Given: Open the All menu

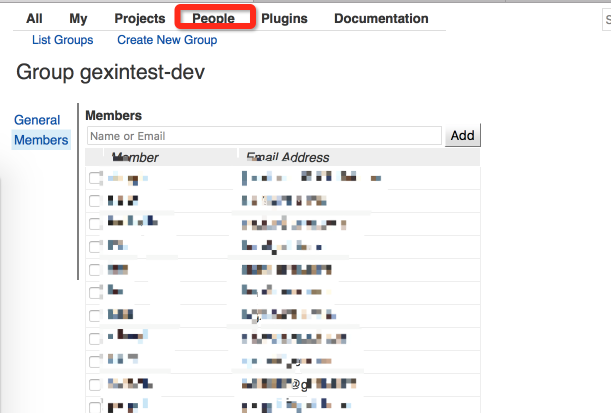Looking at the screenshot, I should point(34,18).
